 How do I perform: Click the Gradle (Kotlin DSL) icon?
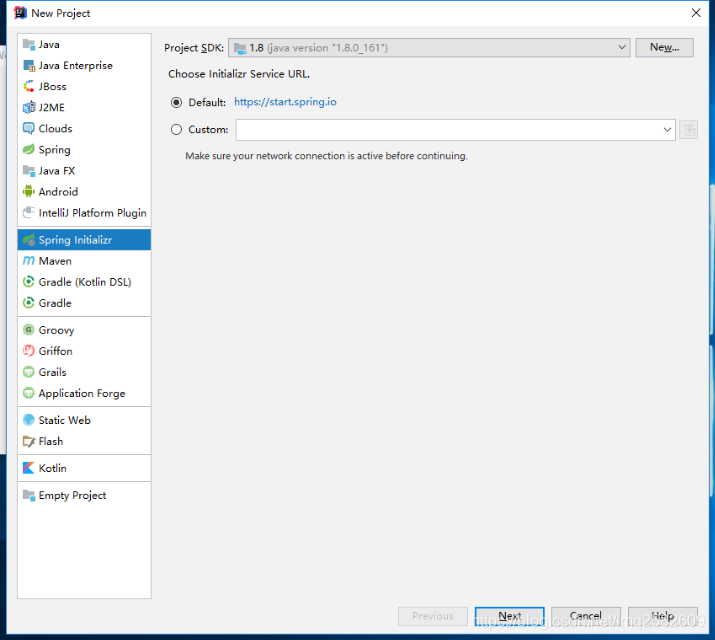click(29, 282)
